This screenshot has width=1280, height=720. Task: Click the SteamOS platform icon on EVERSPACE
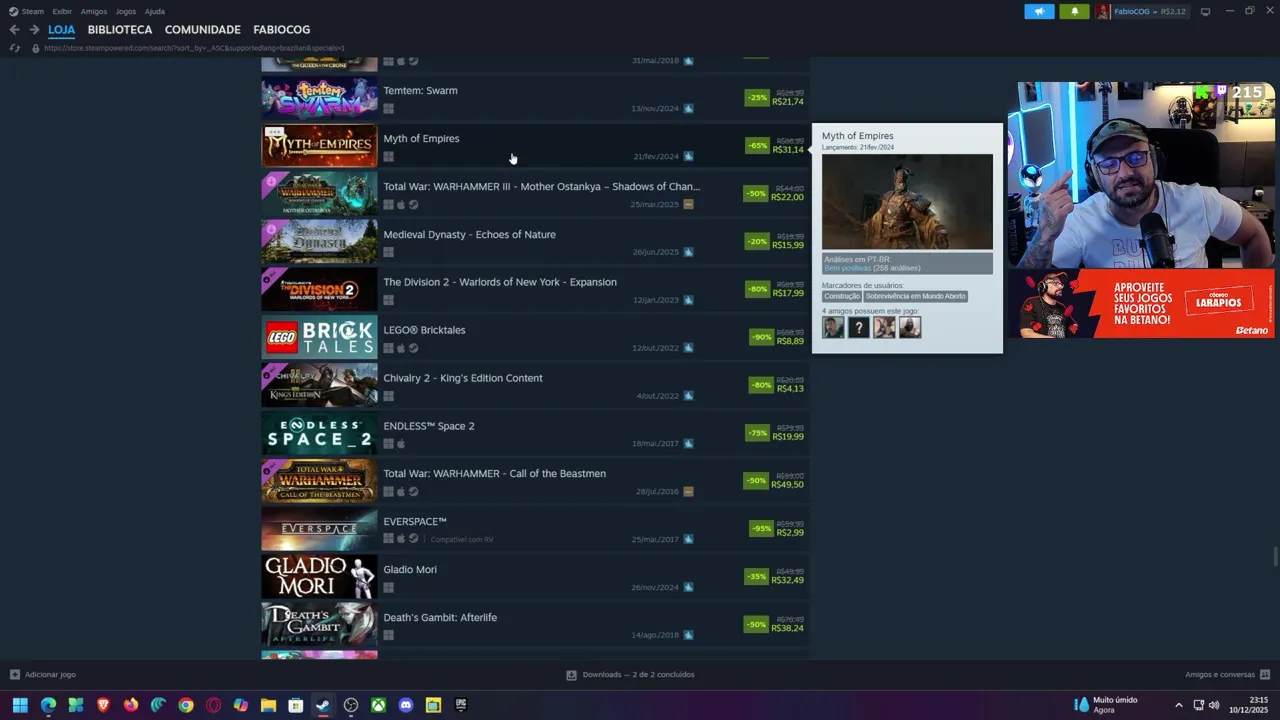point(413,539)
